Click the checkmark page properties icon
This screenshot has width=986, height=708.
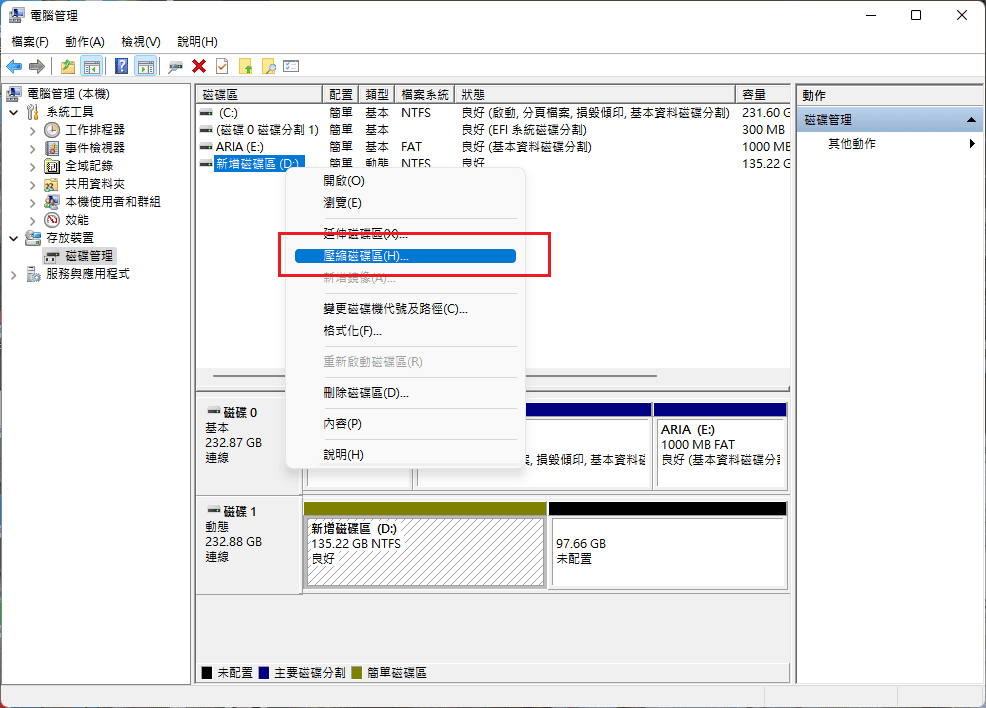click(x=222, y=66)
